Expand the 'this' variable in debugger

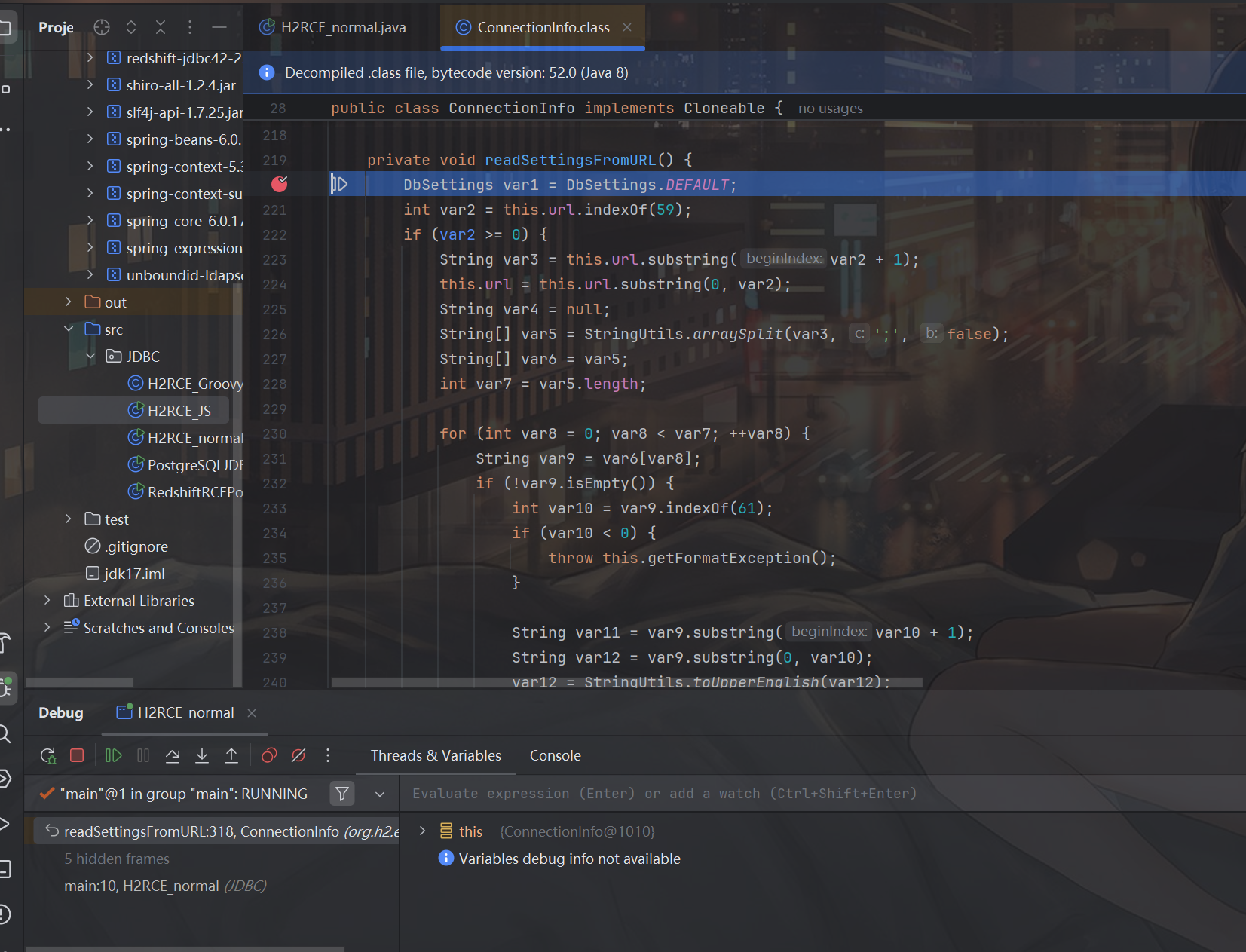click(423, 831)
